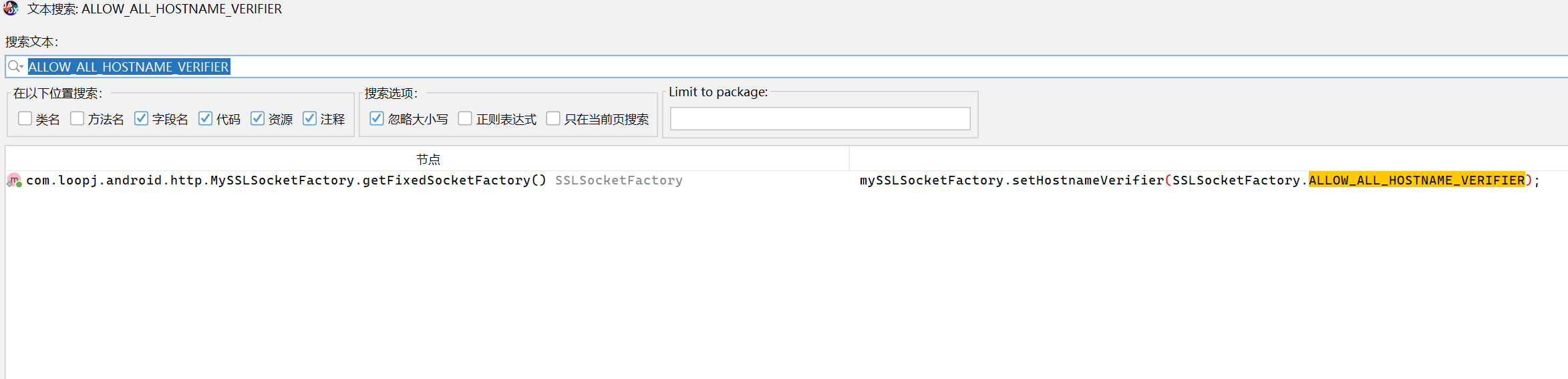Image resolution: width=1568 pixels, height=379 pixels.
Task: Click the highlighted ALLOW_ALL_HOSTNAME_VERIFIER match
Action: point(1416,180)
